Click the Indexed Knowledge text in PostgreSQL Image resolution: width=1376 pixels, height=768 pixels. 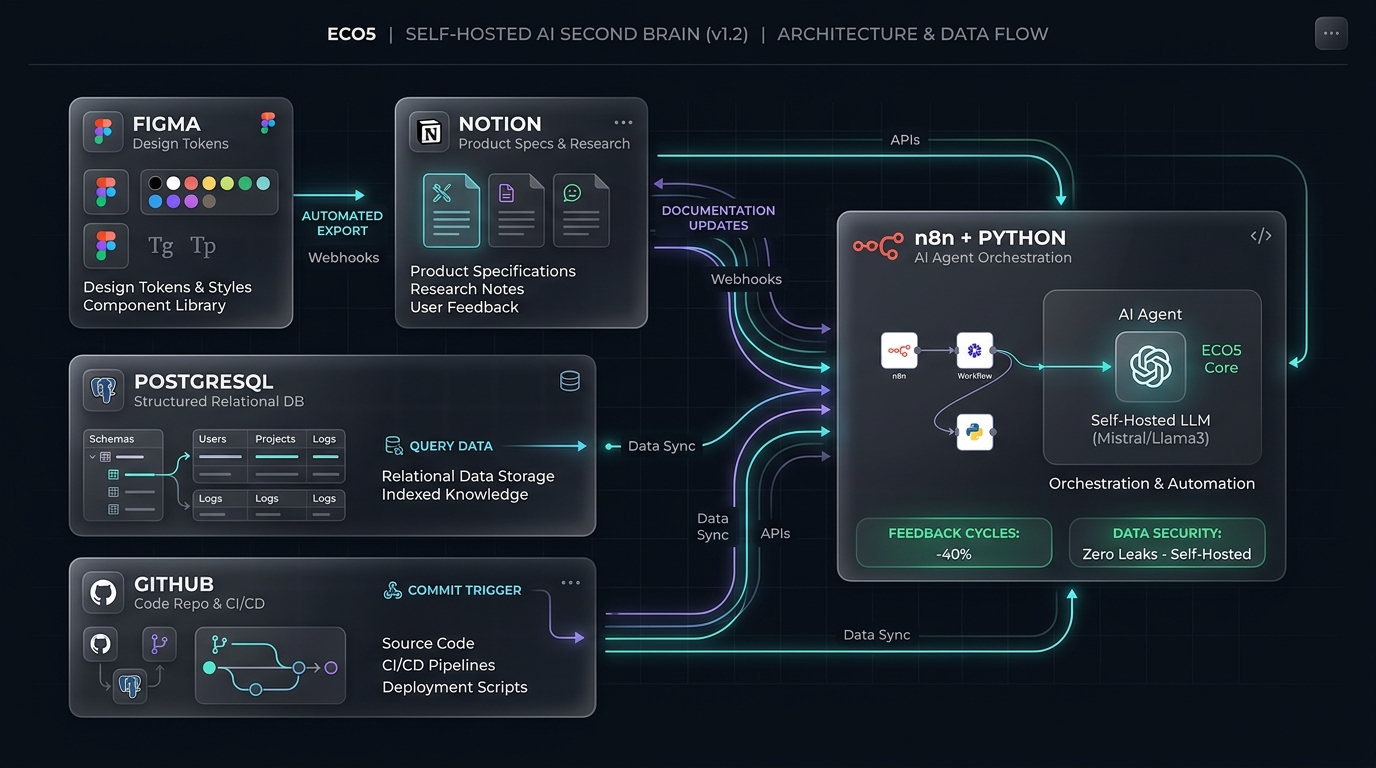tap(455, 494)
